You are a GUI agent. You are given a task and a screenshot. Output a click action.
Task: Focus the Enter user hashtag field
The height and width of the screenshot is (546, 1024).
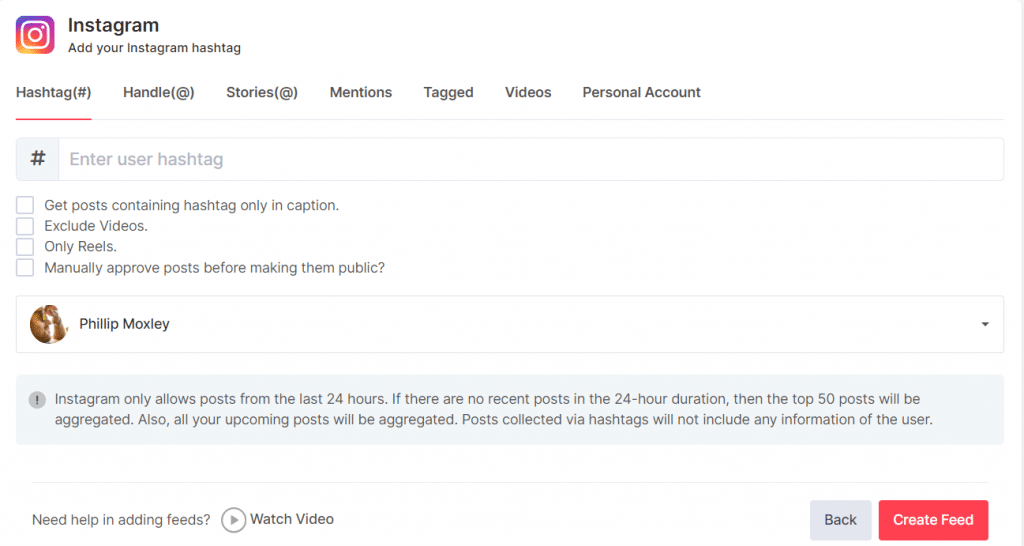pyautogui.click(x=530, y=159)
